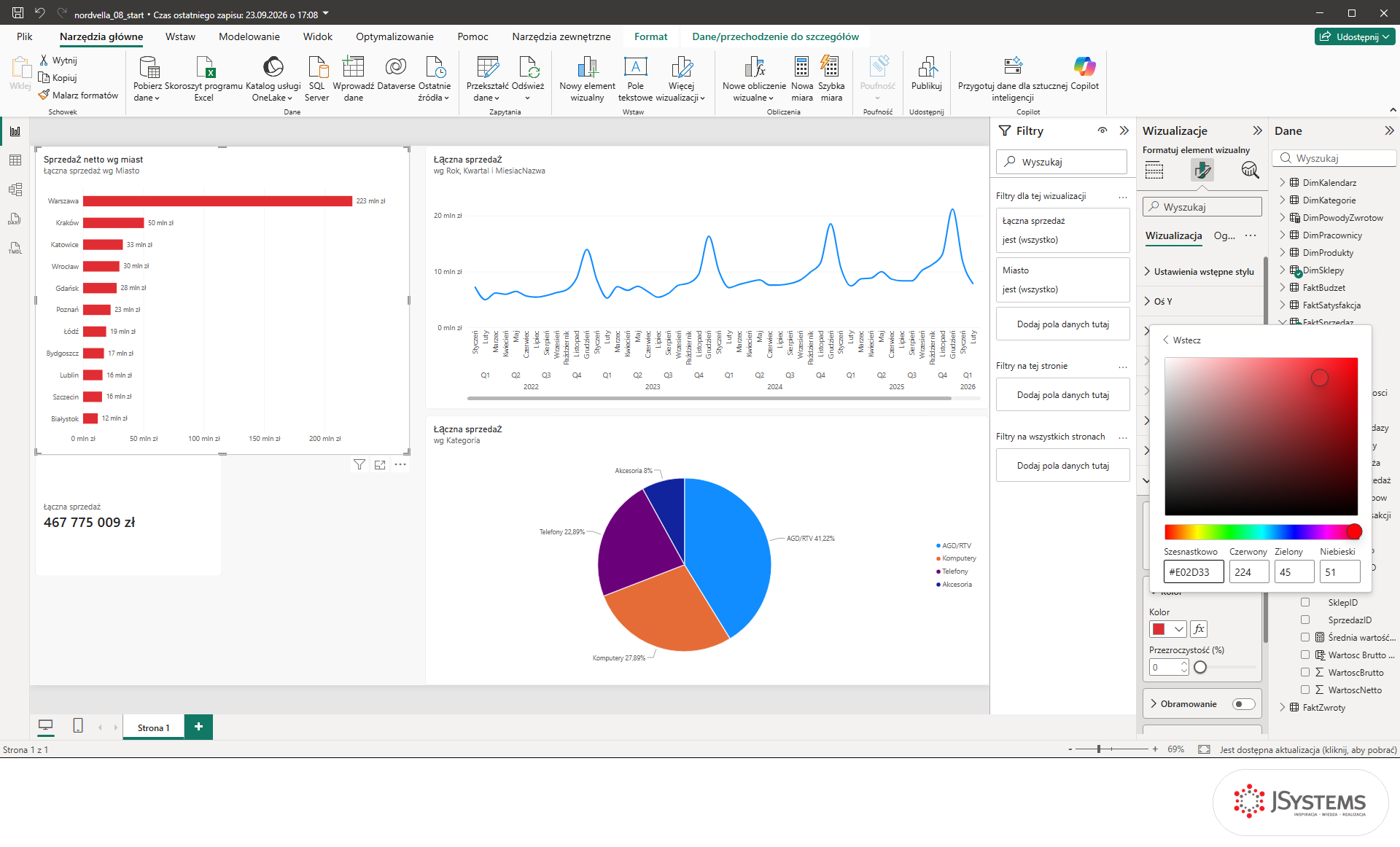1400x847 pixels.
Task: Check the WartoscBrutto field checkbox
Action: (x=1305, y=672)
